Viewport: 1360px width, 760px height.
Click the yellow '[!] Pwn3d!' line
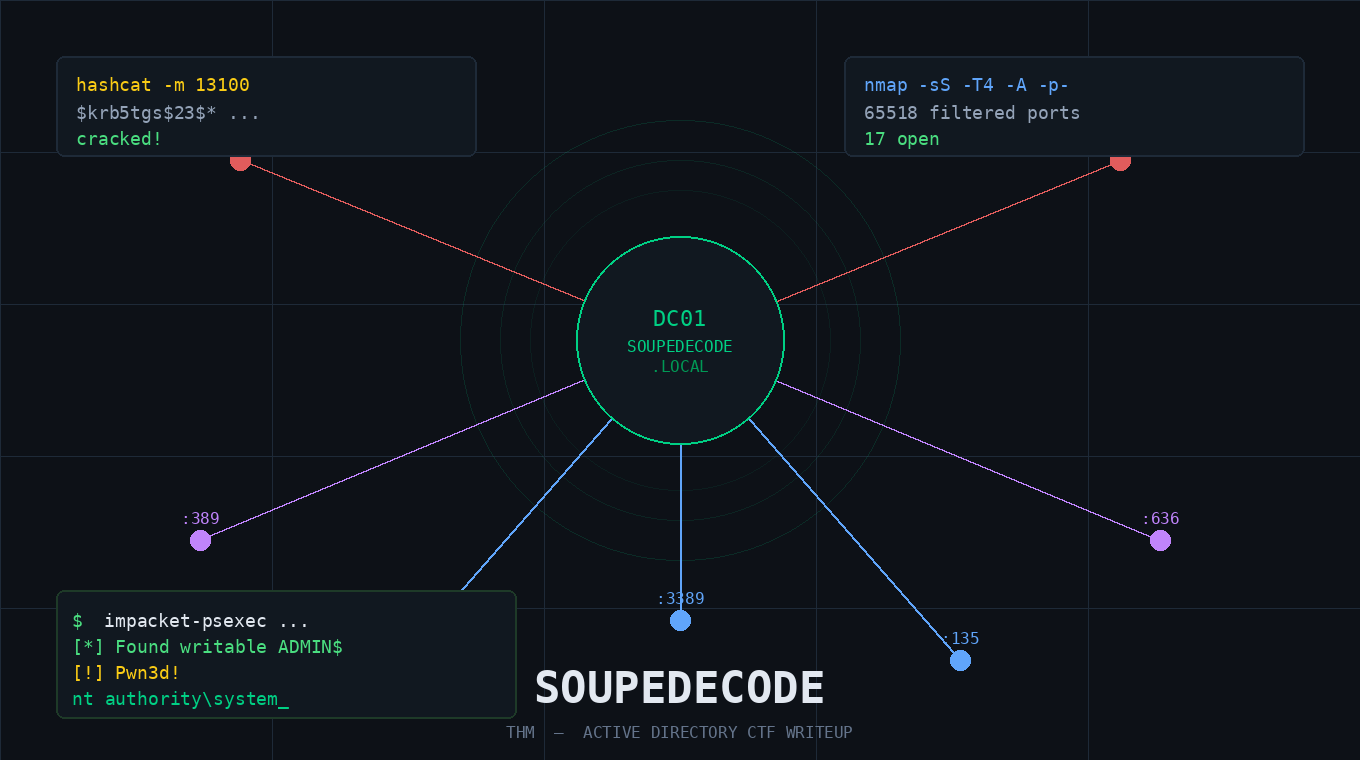[126, 673]
